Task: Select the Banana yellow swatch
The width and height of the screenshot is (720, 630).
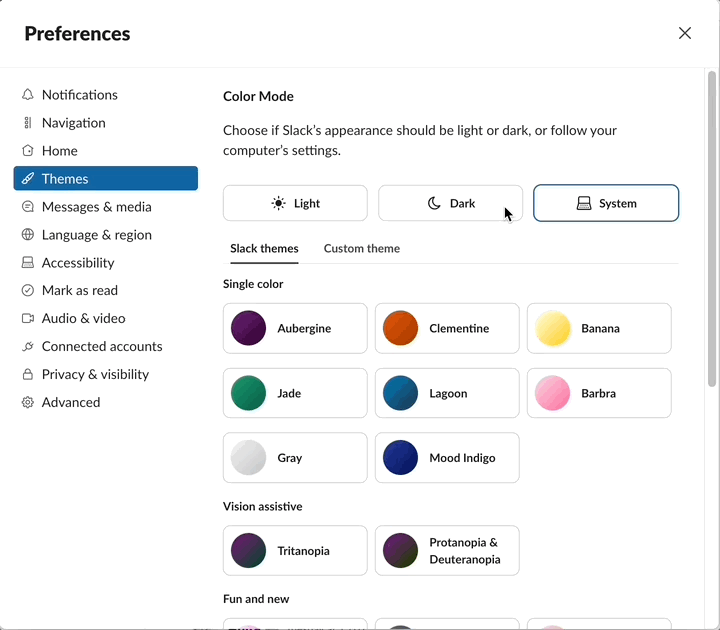Action: [552, 328]
